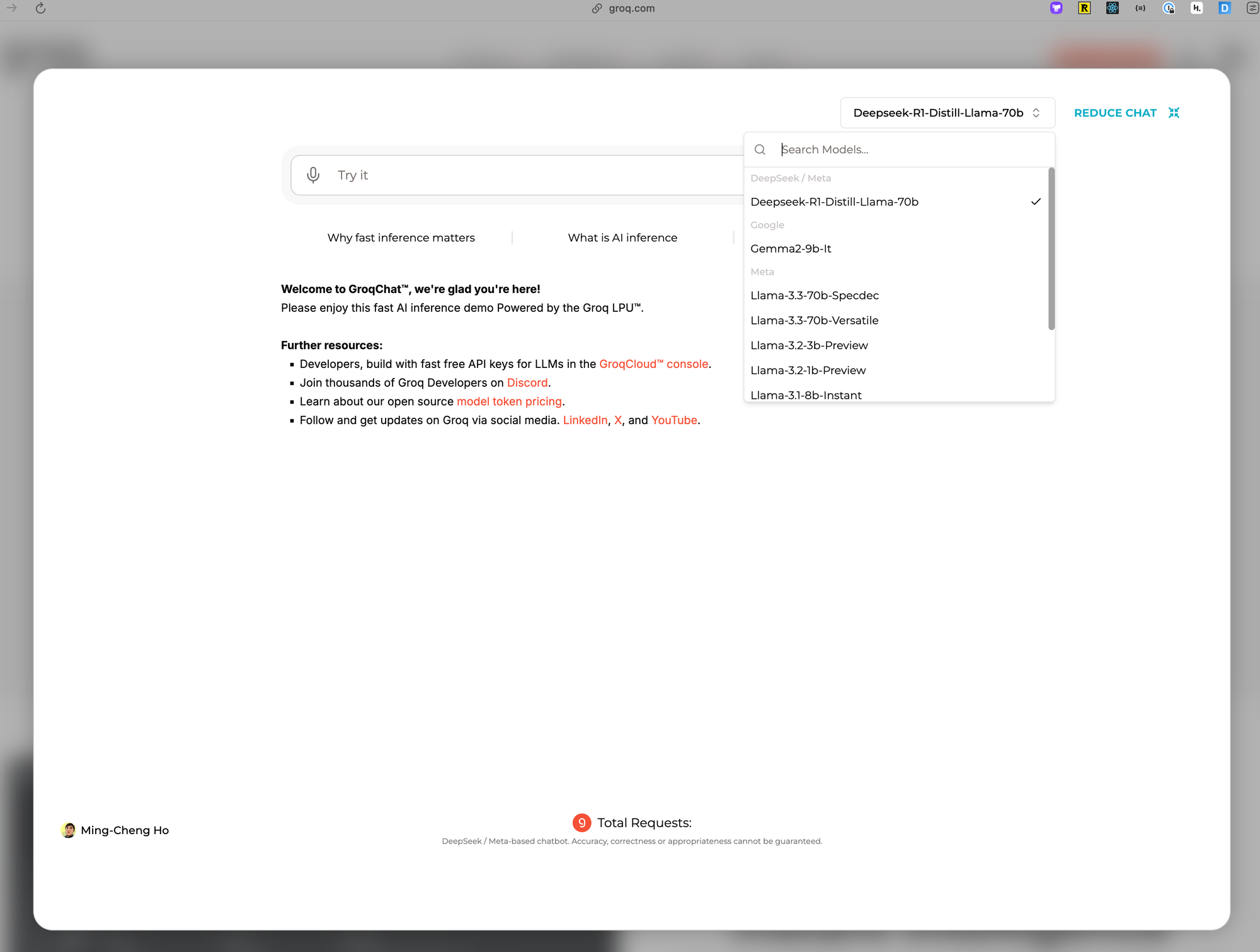Pick Llama-3.3-70b-Specdec from the list
The height and width of the screenshot is (952, 1260).
814,295
